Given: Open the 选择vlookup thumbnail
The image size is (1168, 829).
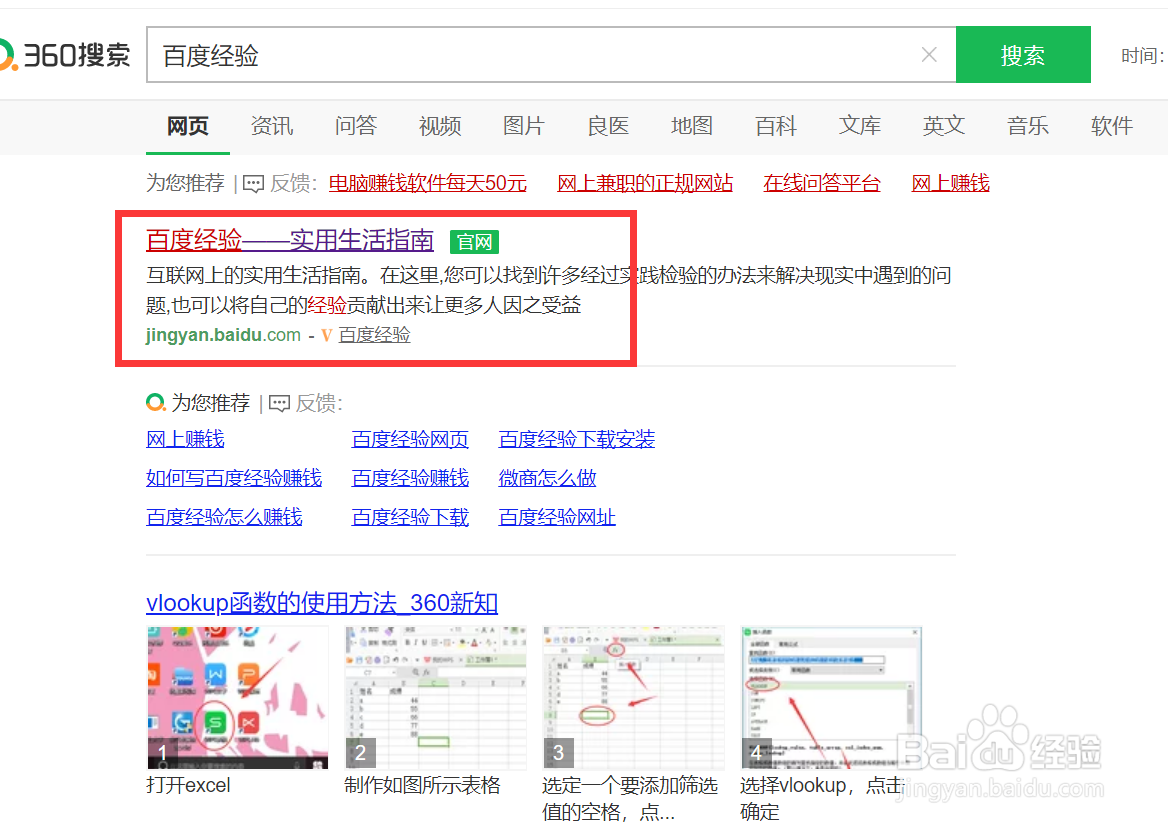Looking at the screenshot, I should click(x=831, y=698).
